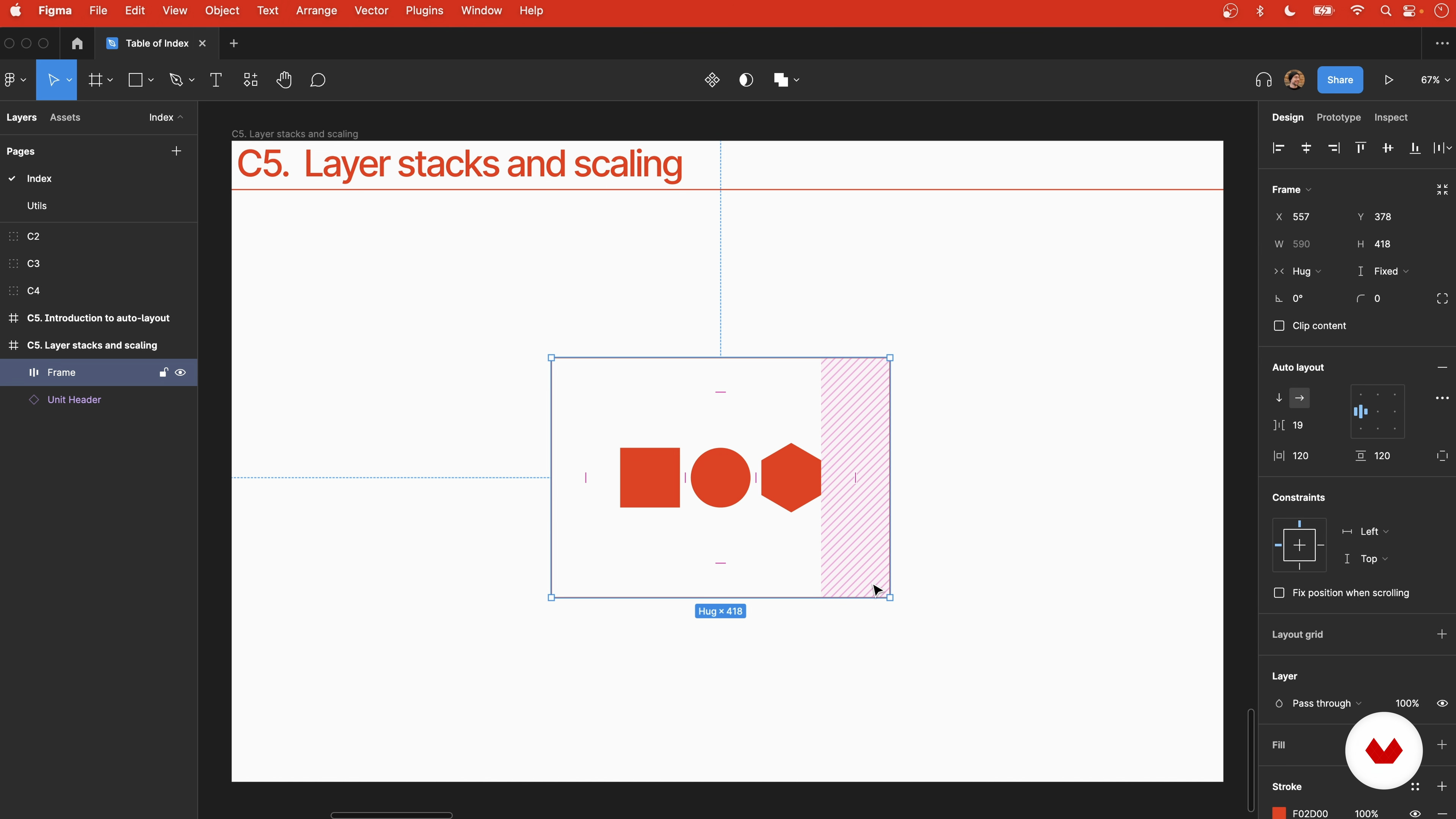
Task: Go to Home tab icon
Action: [77, 44]
